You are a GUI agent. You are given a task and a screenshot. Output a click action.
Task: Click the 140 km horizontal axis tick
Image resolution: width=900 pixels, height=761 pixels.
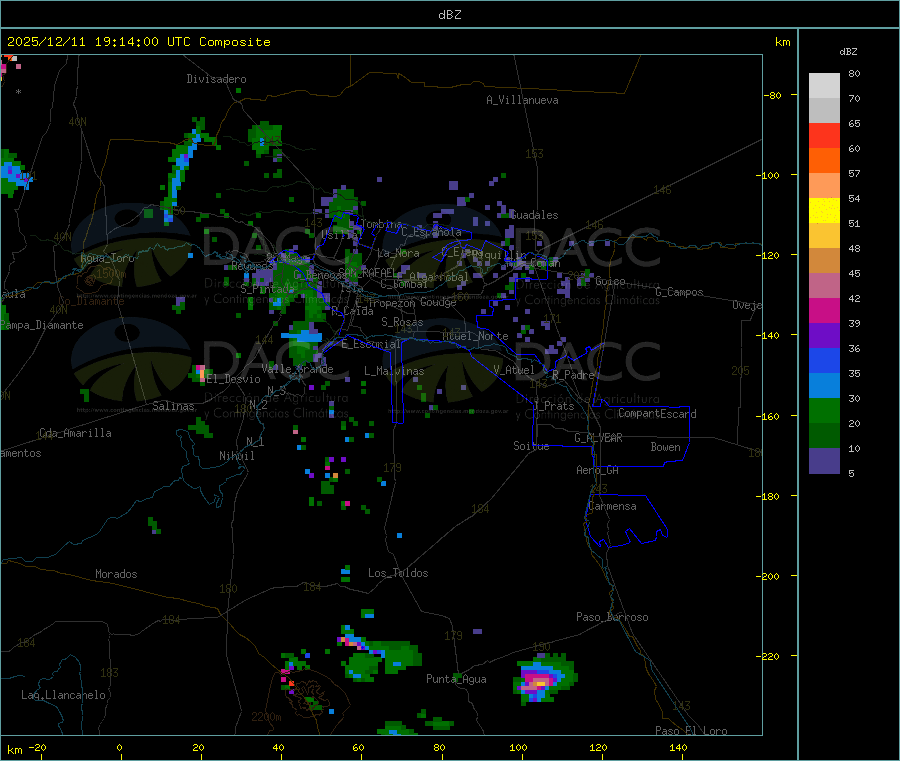coord(678,748)
